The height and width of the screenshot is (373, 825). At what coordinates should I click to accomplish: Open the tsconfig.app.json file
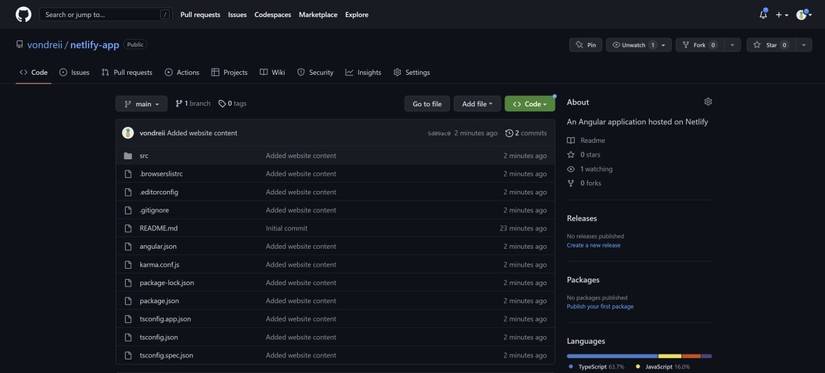(165, 319)
